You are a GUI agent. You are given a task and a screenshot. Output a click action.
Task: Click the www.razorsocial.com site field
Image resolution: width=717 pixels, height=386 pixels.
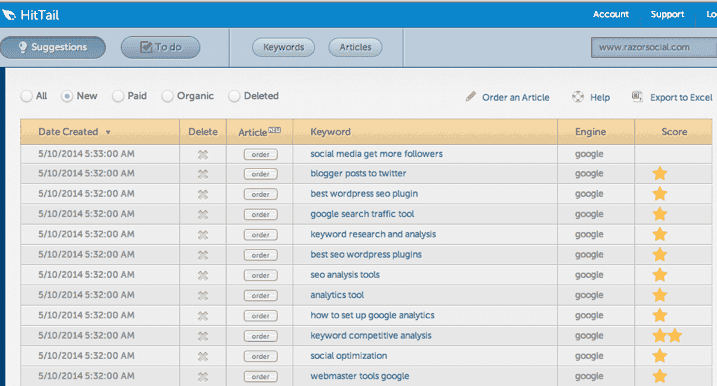(x=654, y=47)
